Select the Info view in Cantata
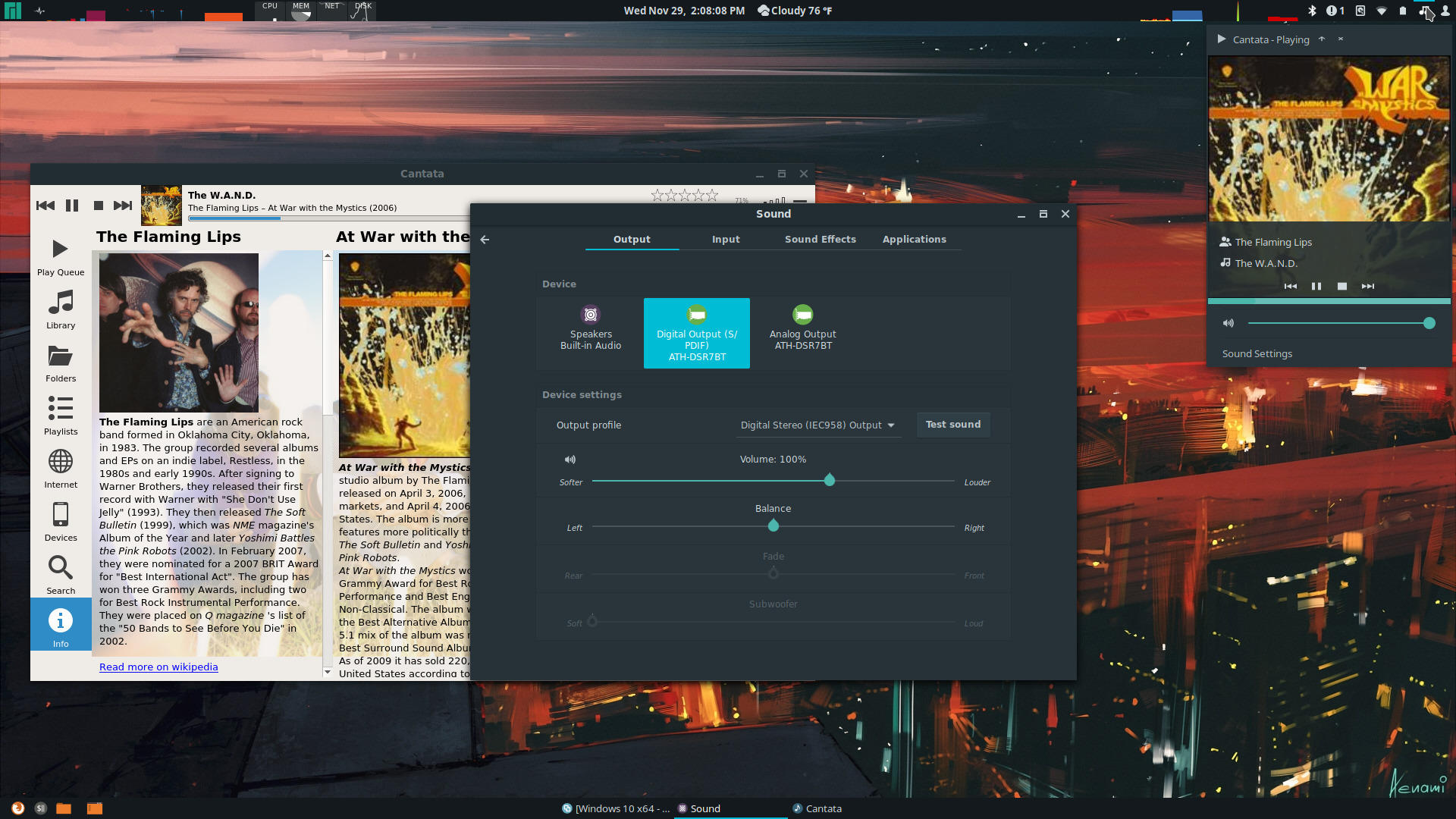 (61, 625)
